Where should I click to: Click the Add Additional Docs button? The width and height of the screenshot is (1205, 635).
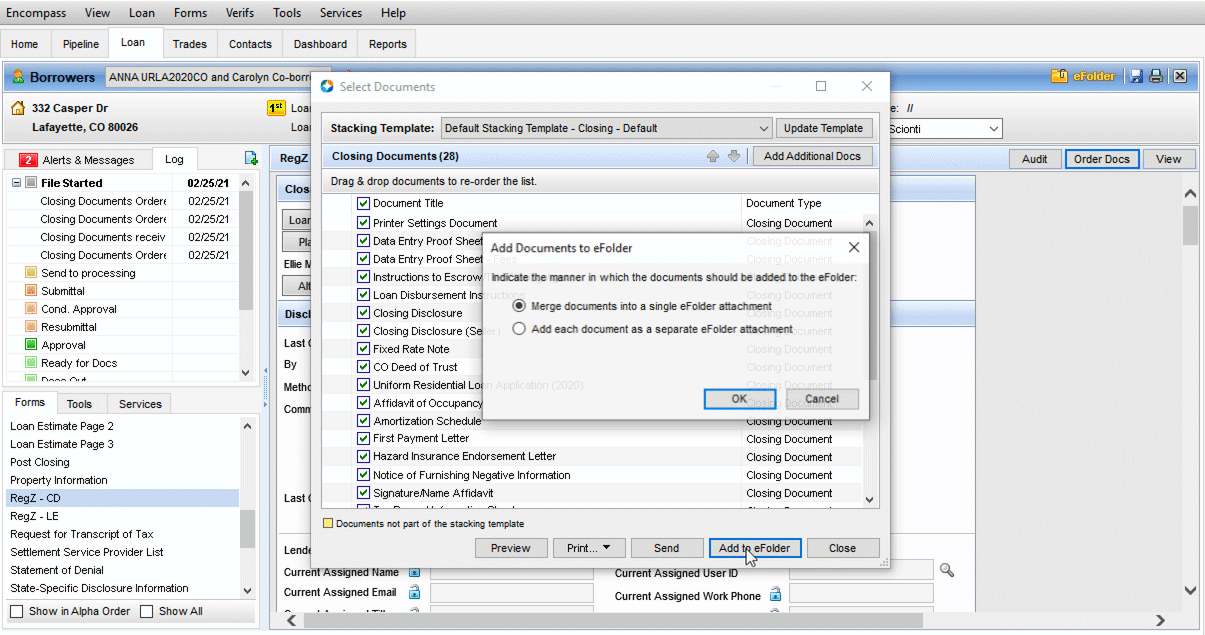812,156
